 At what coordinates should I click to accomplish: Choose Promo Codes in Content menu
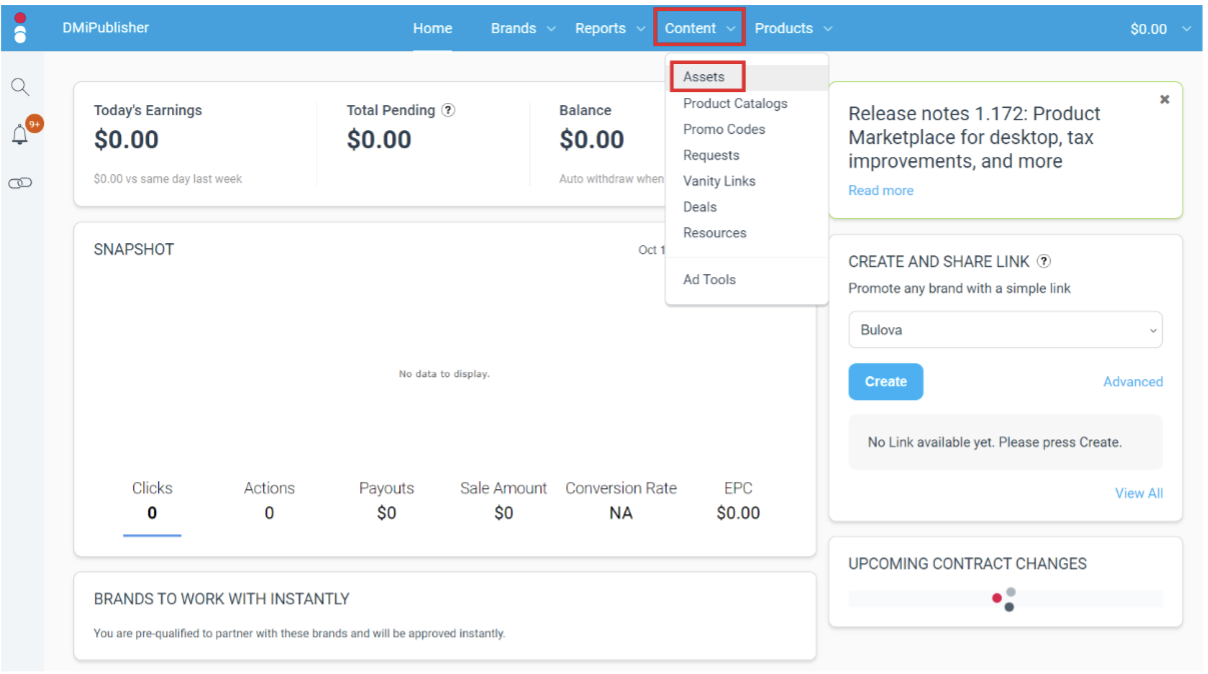(x=724, y=129)
